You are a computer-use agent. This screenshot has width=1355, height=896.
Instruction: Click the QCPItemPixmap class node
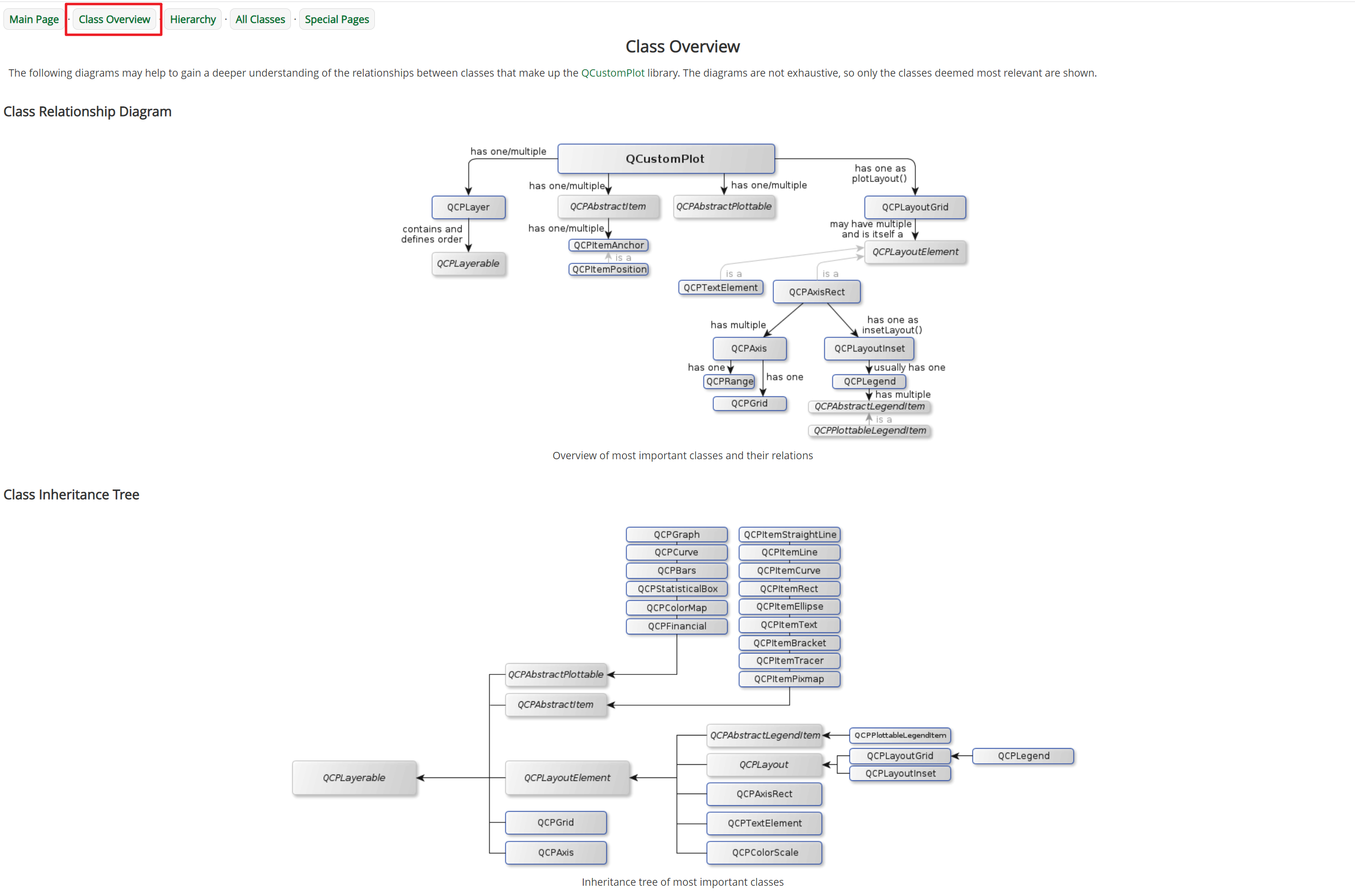pos(790,679)
